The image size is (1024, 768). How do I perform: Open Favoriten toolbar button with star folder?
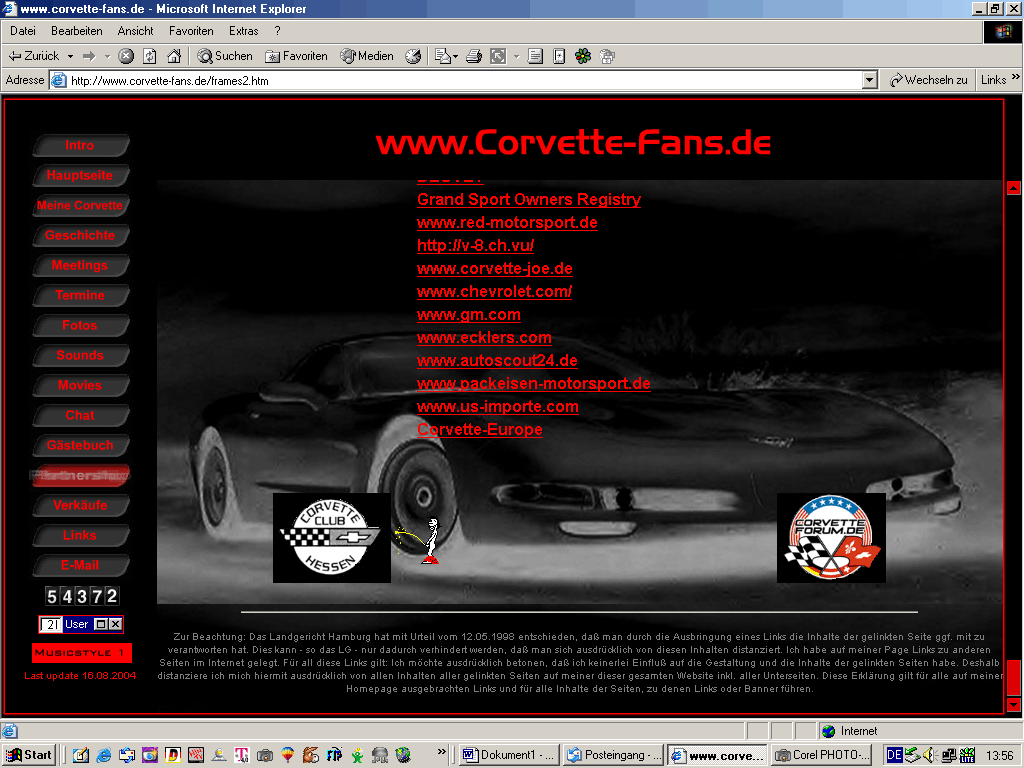(296, 56)
